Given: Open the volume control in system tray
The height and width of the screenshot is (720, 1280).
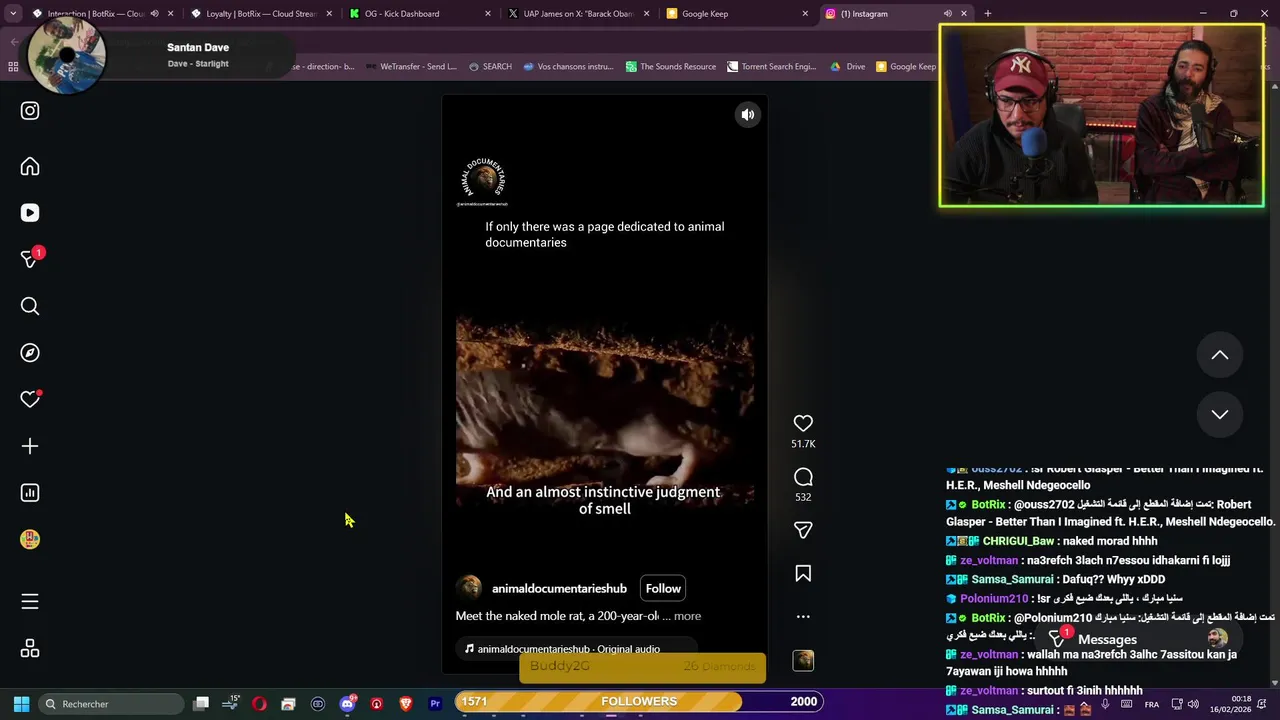Looking at the screenshot, I should [x=1193, y=704].
